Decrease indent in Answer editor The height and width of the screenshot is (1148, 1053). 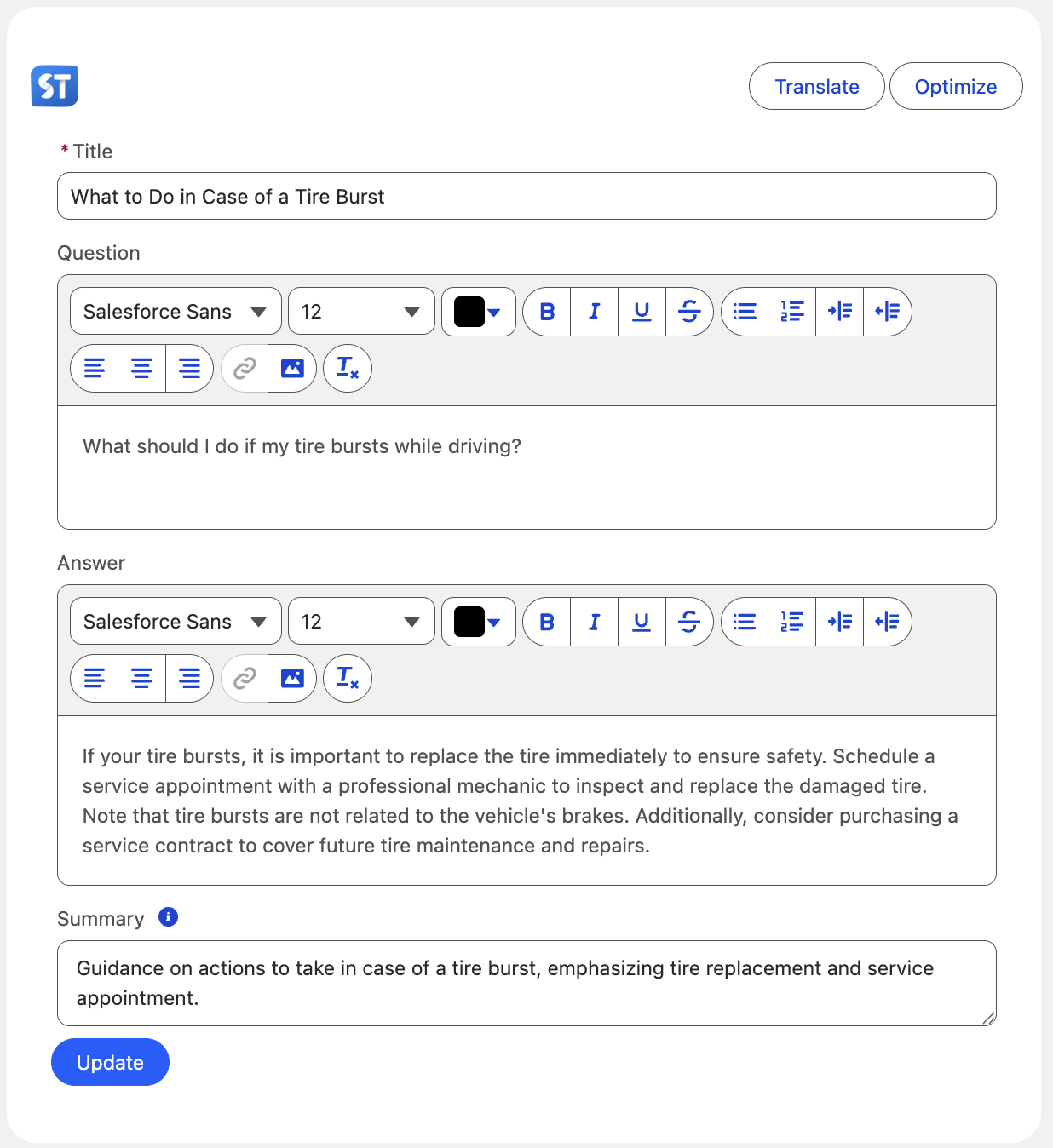click(888, 622)
